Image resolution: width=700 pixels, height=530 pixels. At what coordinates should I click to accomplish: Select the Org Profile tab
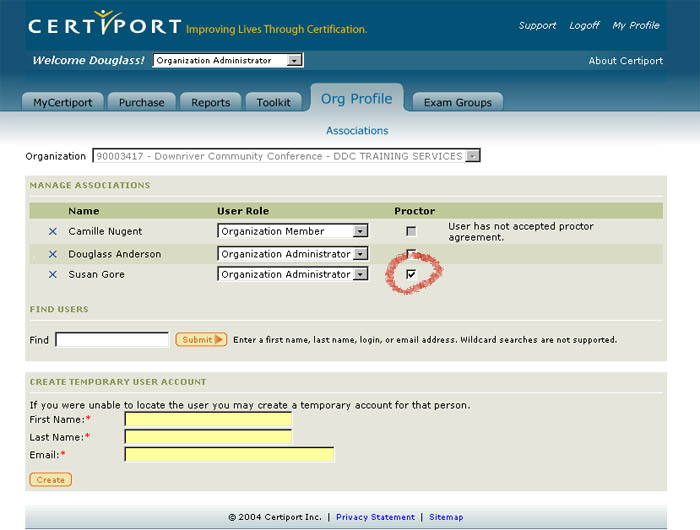[x=357, y=98]
